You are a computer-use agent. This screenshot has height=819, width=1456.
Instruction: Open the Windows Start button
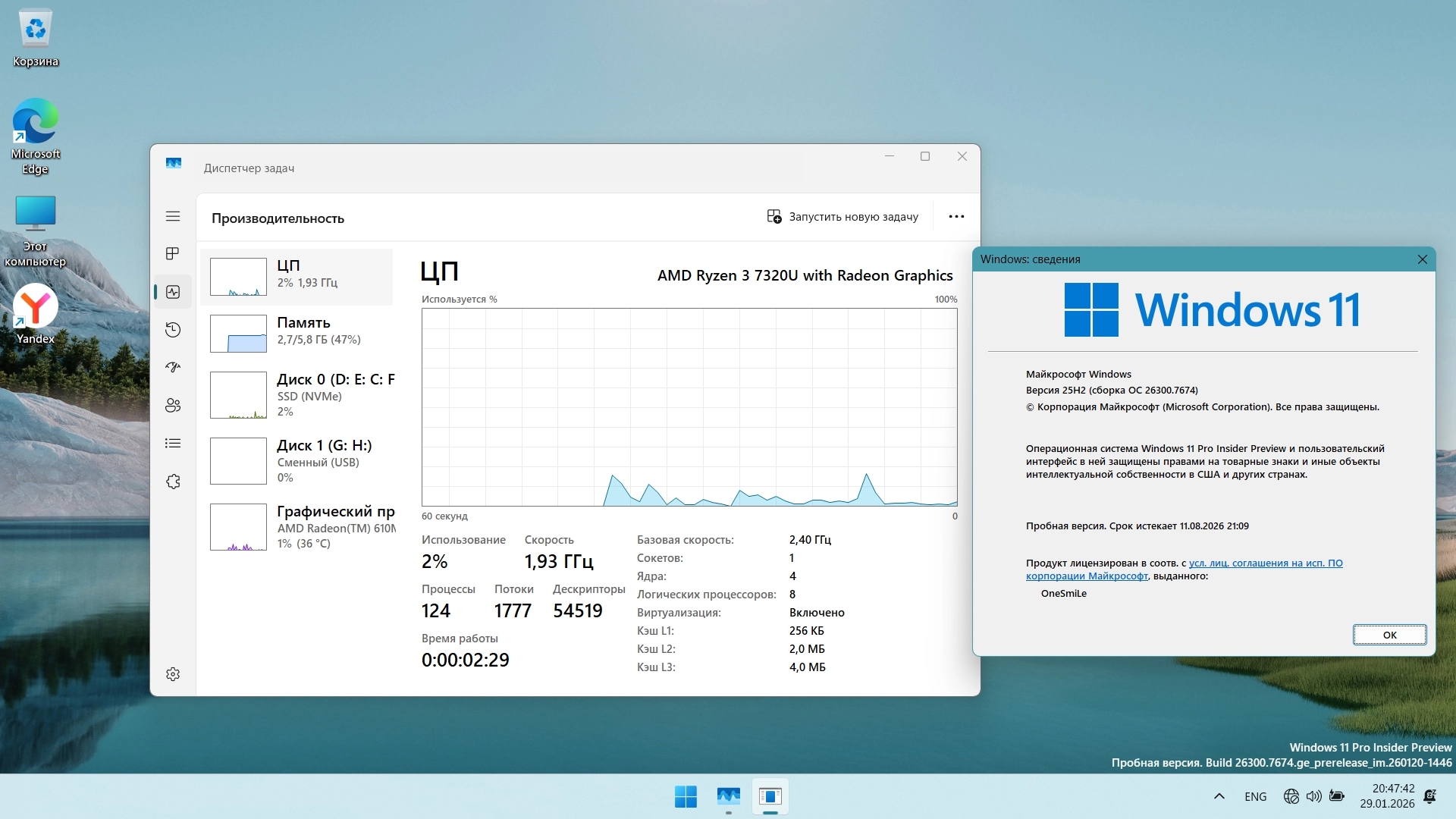(686, 796)
